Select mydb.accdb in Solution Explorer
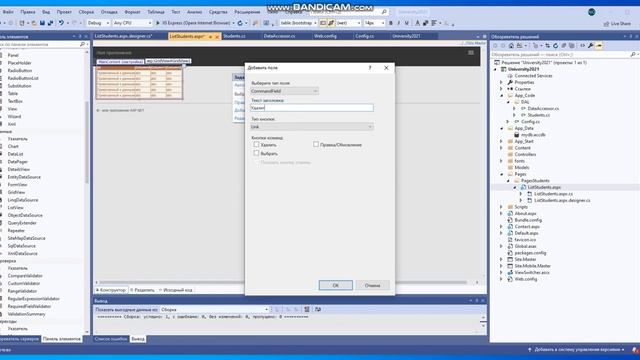The image size is (640, 360). point(533,135)
